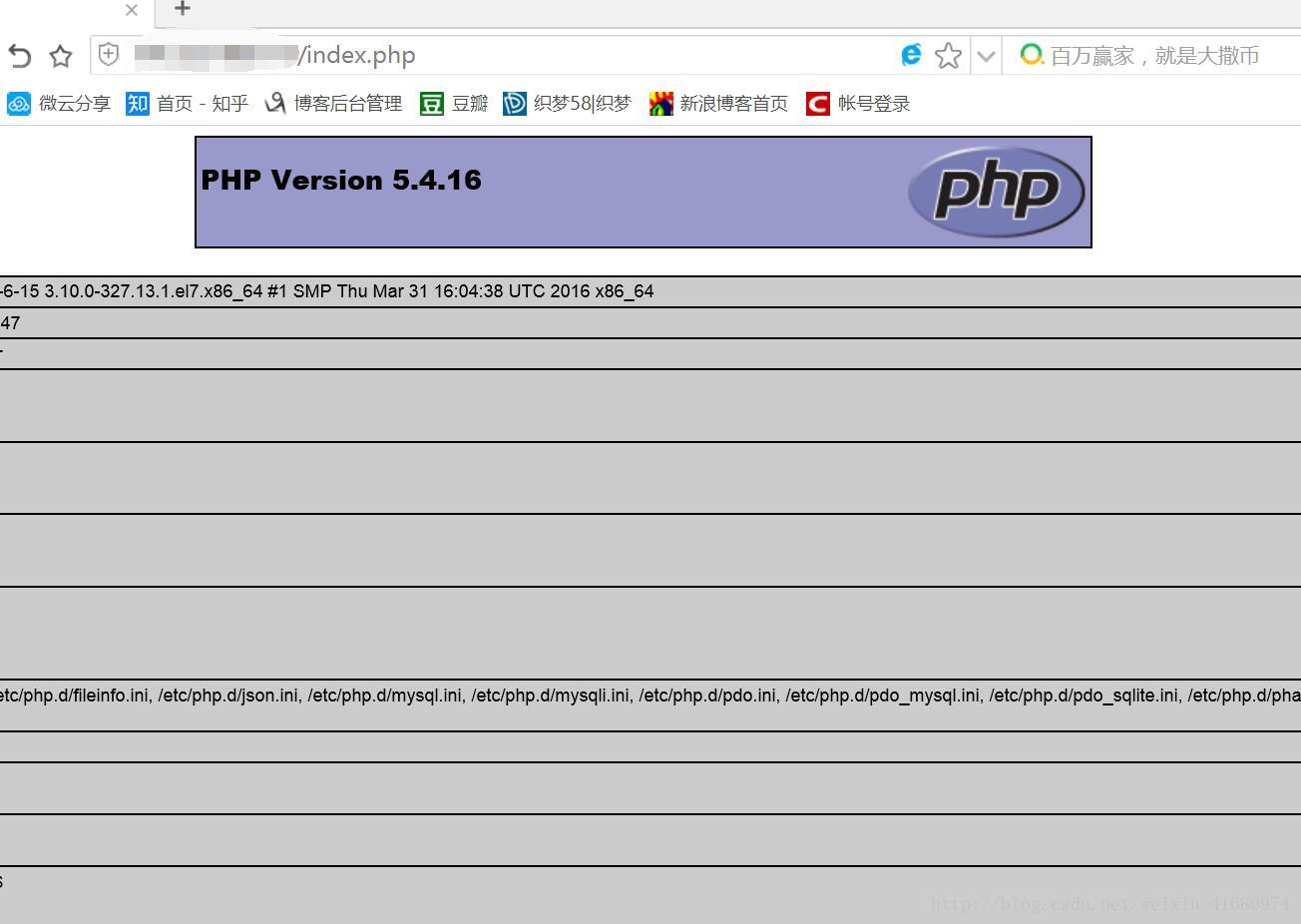Click the undo/back arrow icon
This screenshot has height=924, width=1301.
[19, 56]
